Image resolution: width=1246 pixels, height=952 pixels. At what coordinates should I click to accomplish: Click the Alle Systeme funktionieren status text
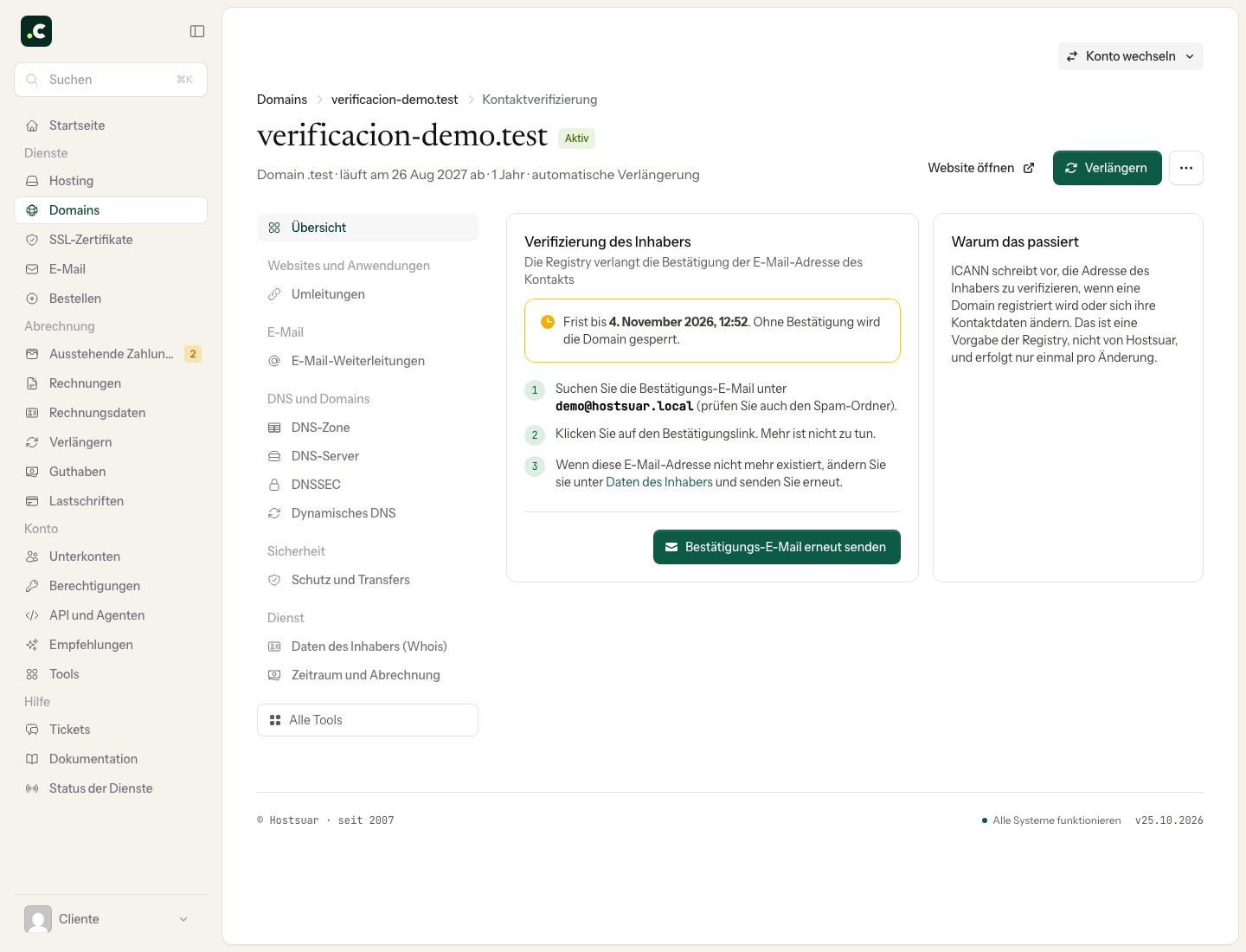coord(1057,820)
